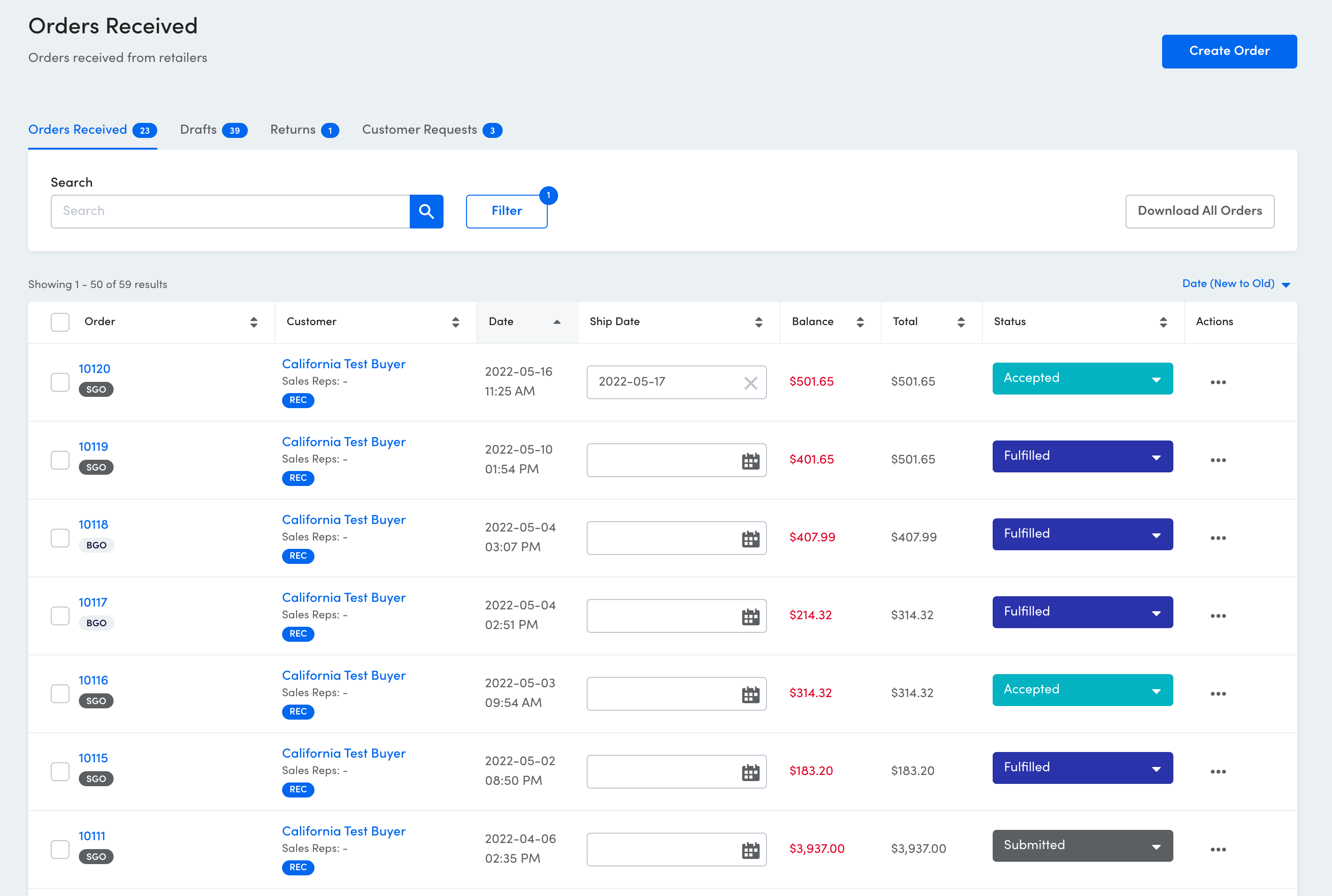Screen dimensions: 1332x896
Task: Click the Filter button
Action: tap(506, 212)
